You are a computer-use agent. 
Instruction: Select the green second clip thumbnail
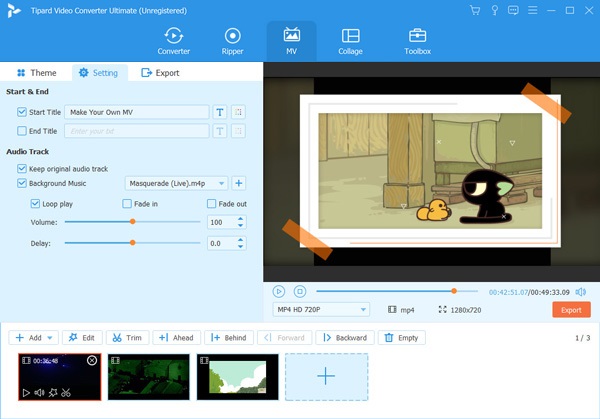click(149, 377)
